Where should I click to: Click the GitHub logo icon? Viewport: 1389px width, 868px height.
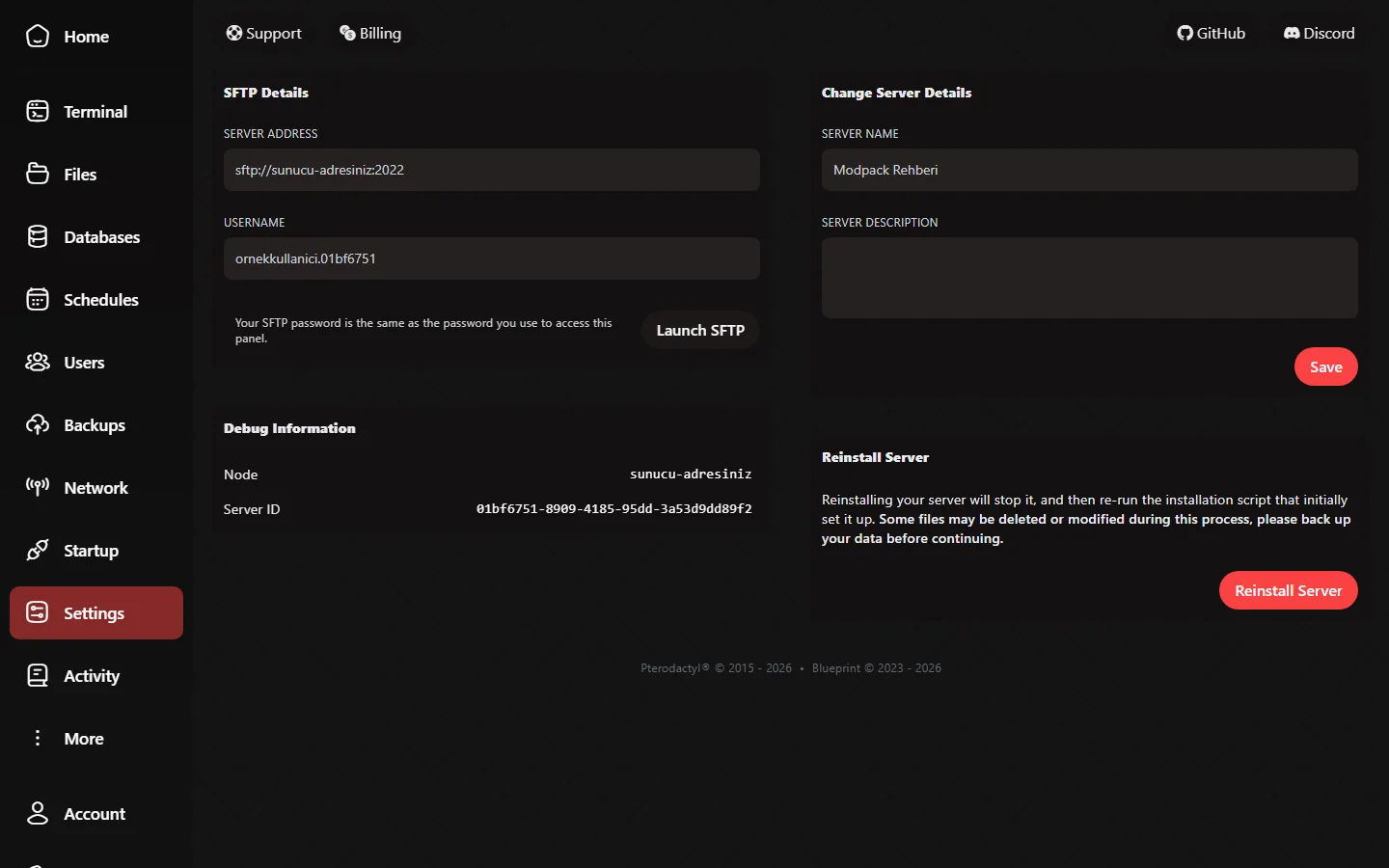(1185, 33)
